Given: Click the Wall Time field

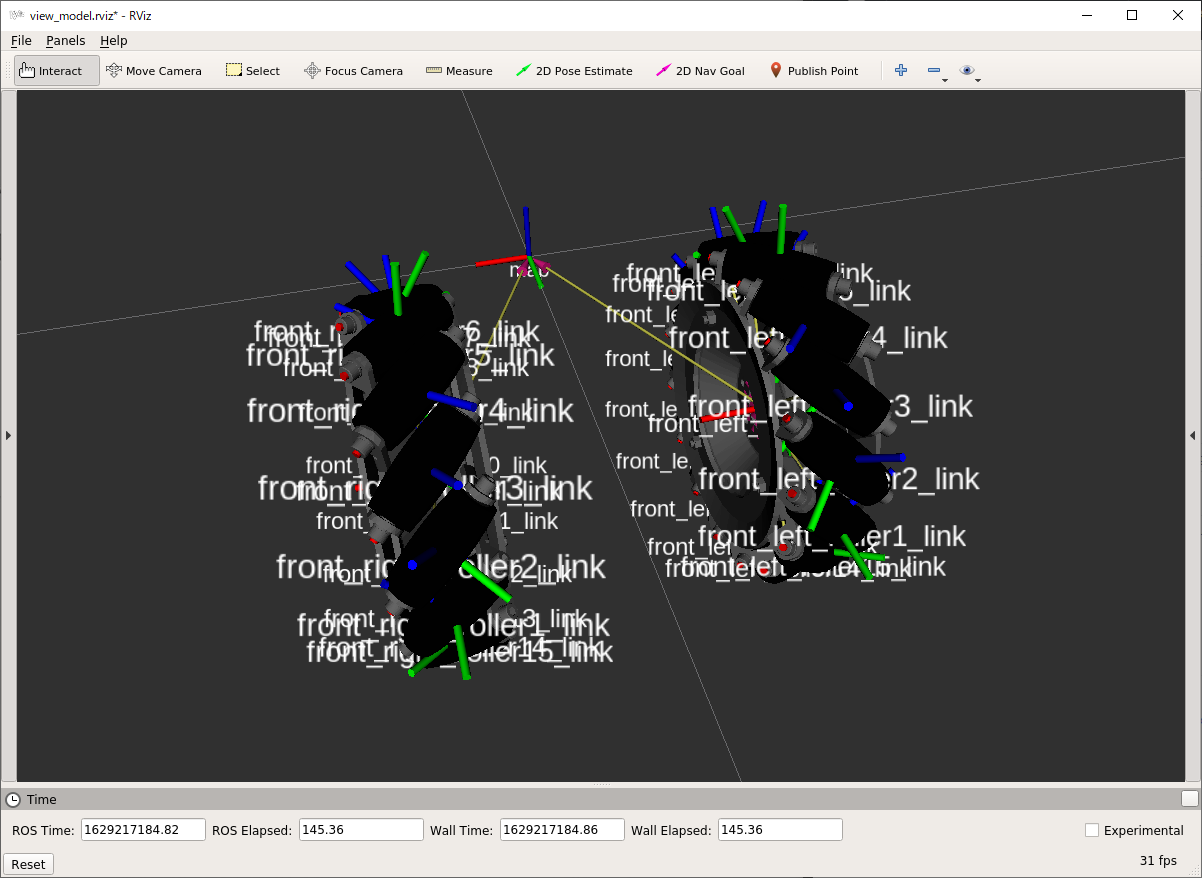Looking at the screenshot, I should coord(562,829).
